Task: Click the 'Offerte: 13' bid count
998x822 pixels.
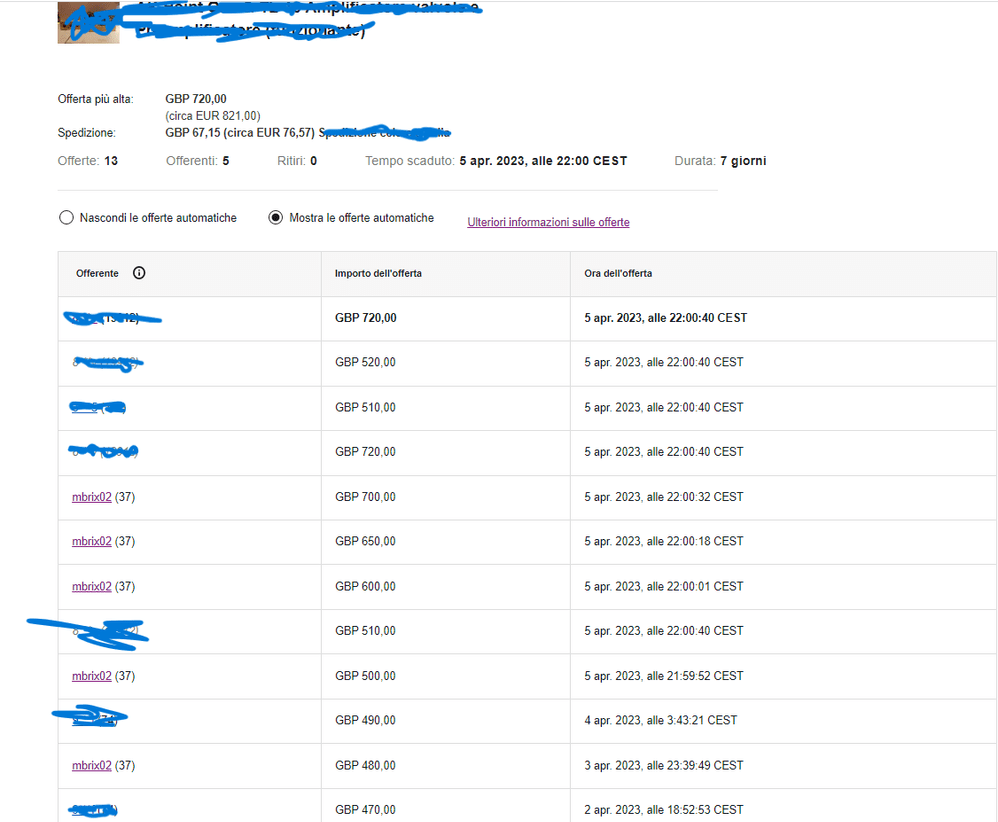Action: coord(88,161)
